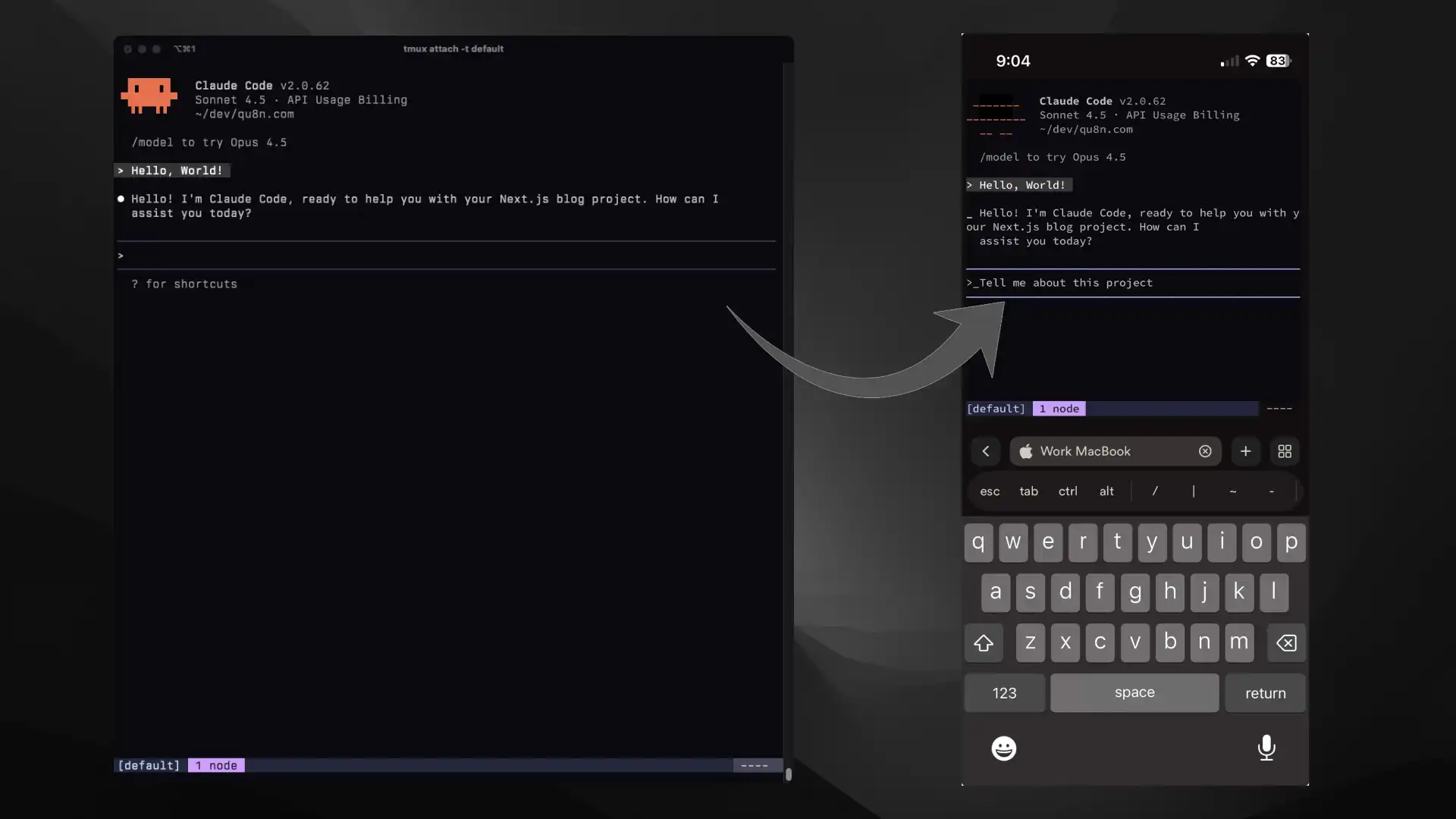Tap the plus icon to add session
Image resolution: width=1456 pixels, height=819 pixels.
click(1245, 451)
